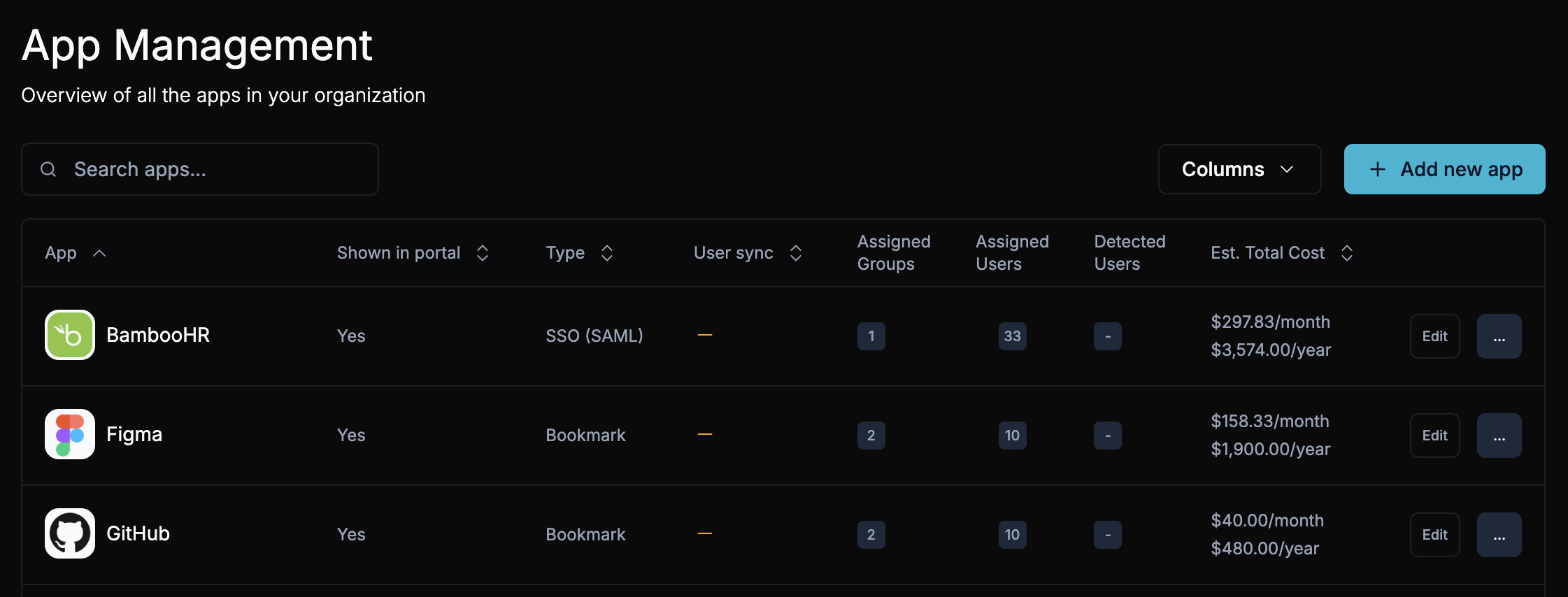Click Figma detected users dash badge
1568x597 pixels.
[1108, 436]
